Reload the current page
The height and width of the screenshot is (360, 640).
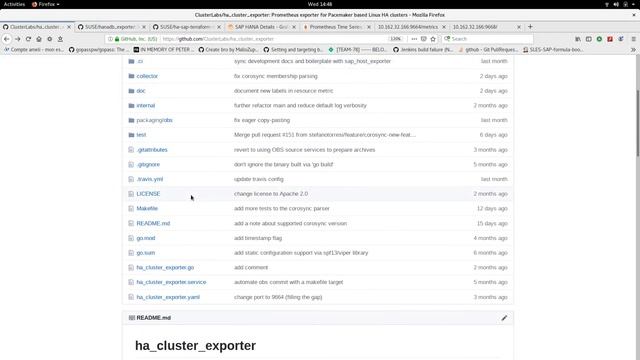pyautogui.click(x=28, y=39)
